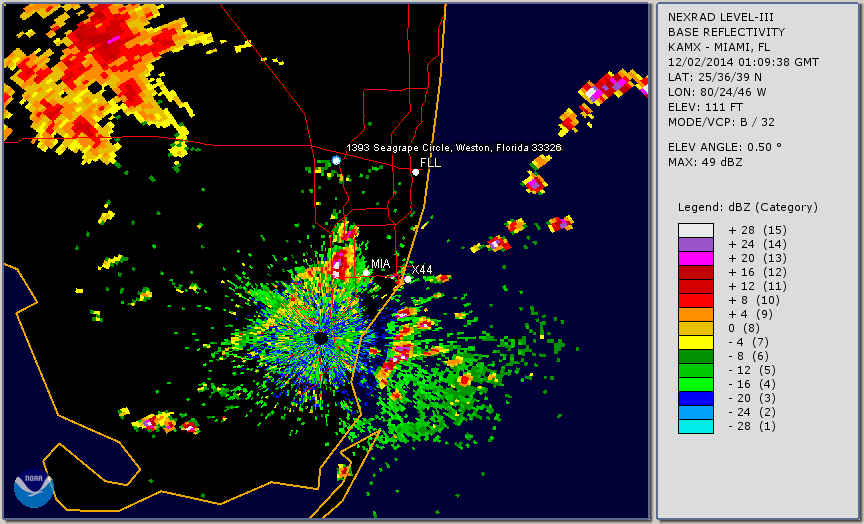Click the 'ELEV: 111 FT' text
Screen dimensions: 864x524
pyautogui.click(x=705, y=107)
